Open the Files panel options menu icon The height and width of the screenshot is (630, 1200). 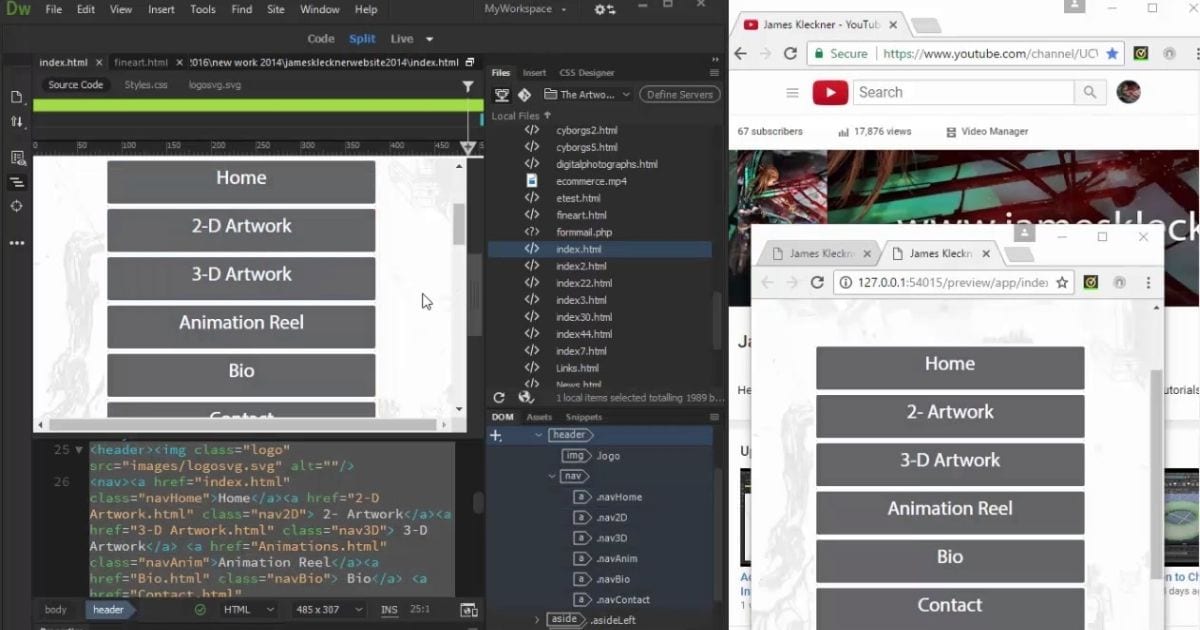pyautogui.click(x=714, y=73)
